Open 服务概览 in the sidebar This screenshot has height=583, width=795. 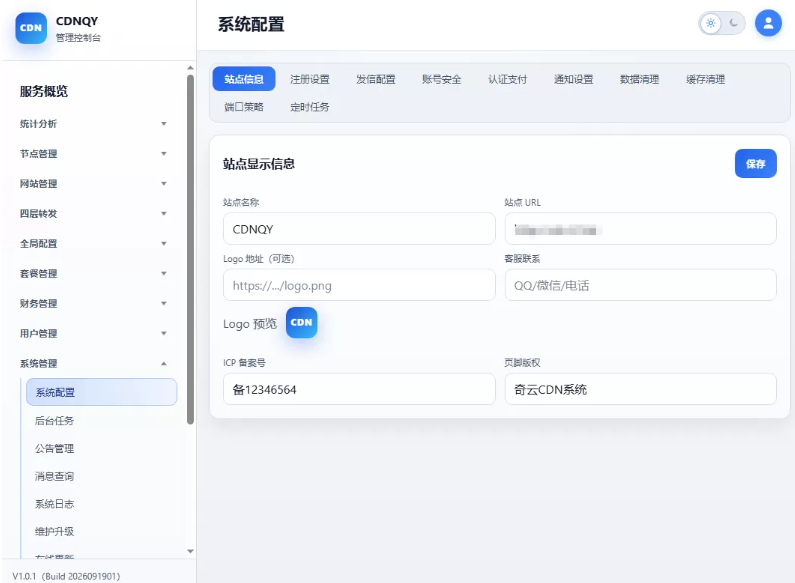[x=44, y=91]
